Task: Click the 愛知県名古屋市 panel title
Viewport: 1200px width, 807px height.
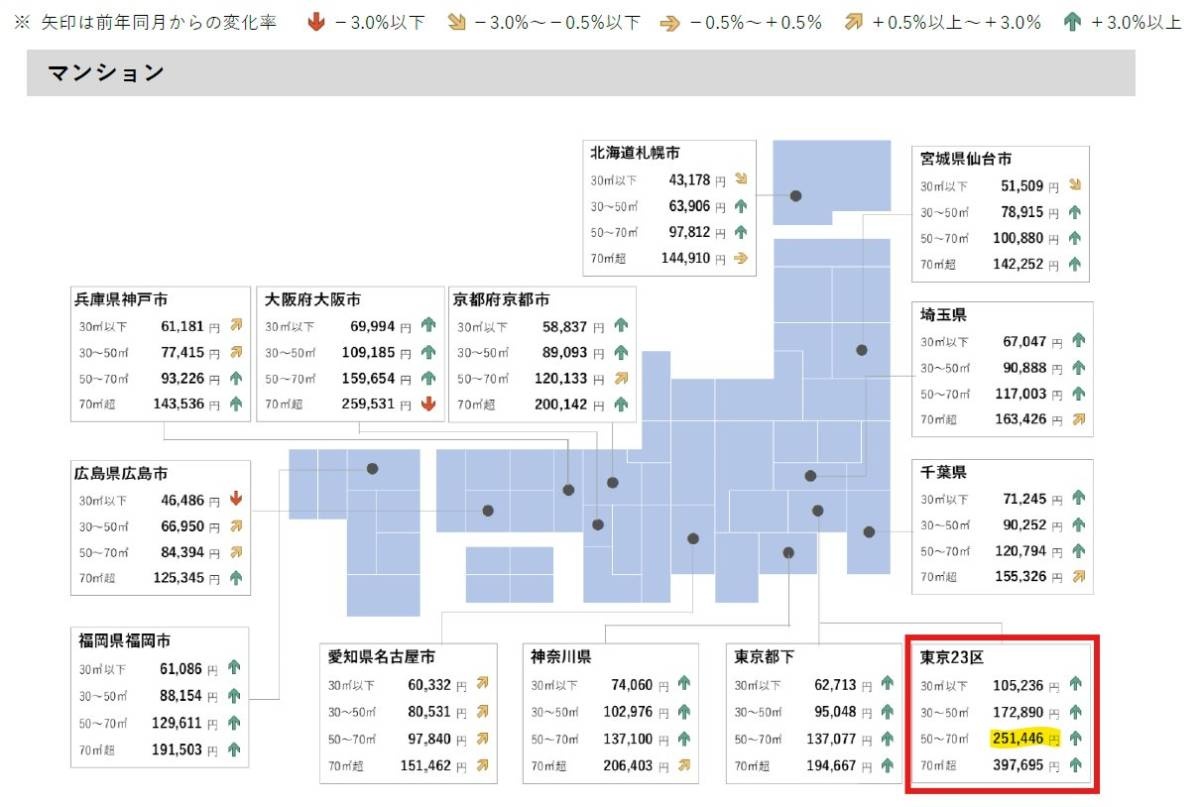Action: 381,657
